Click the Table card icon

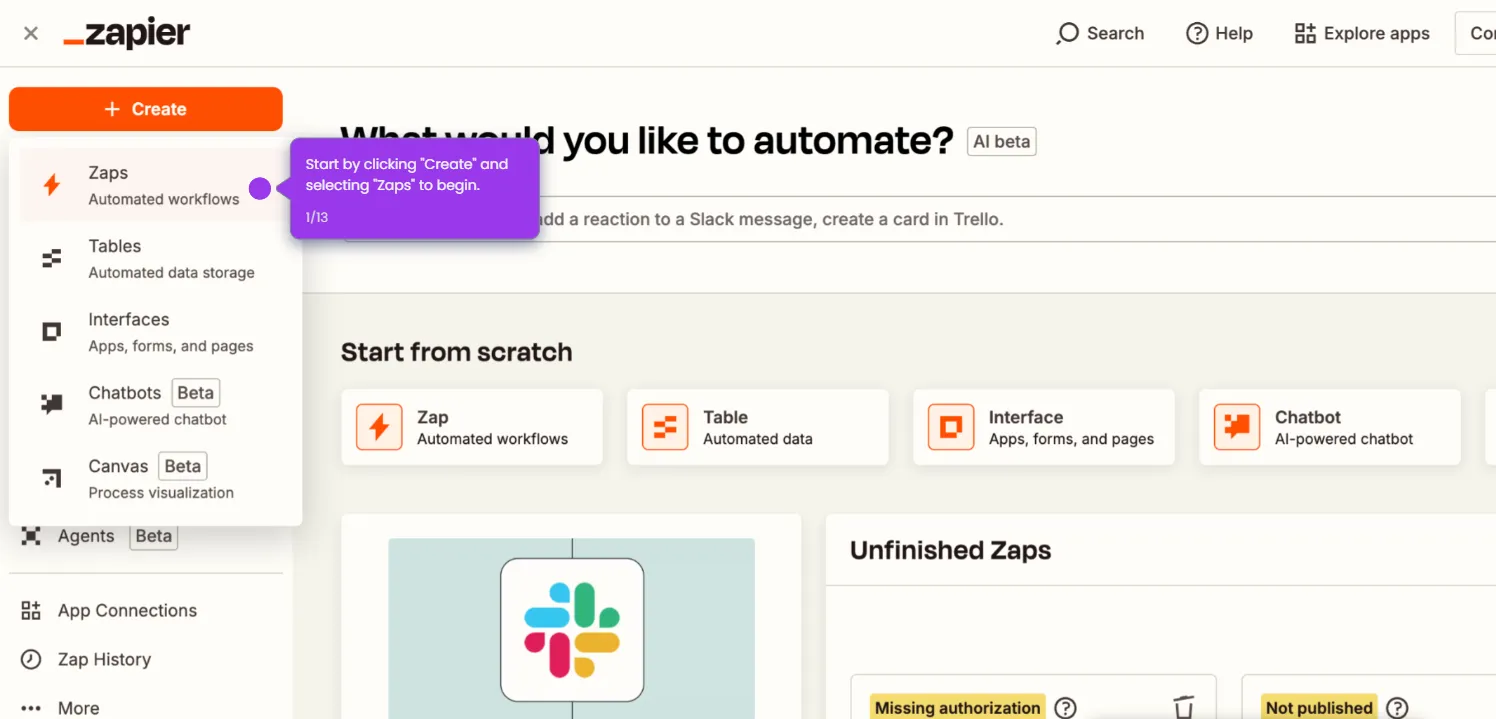click(x=665, y=427)
